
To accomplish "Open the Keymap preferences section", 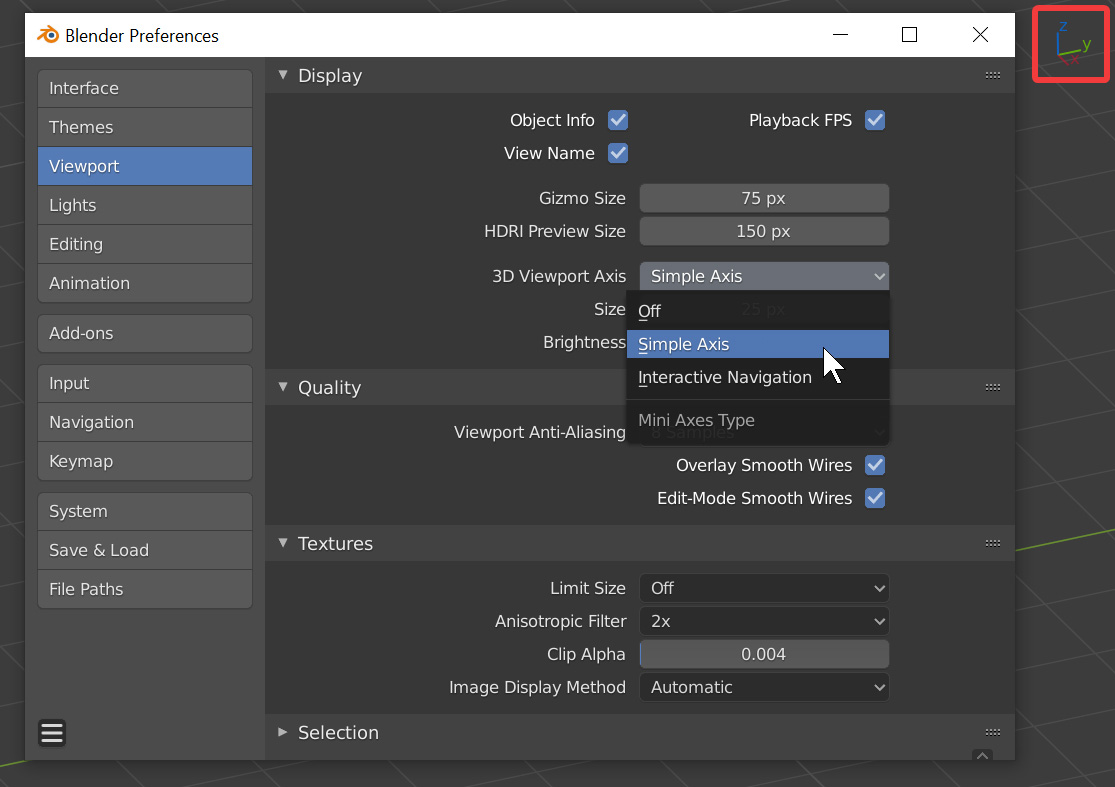I will pyautogui.click(x=144, y=461).
